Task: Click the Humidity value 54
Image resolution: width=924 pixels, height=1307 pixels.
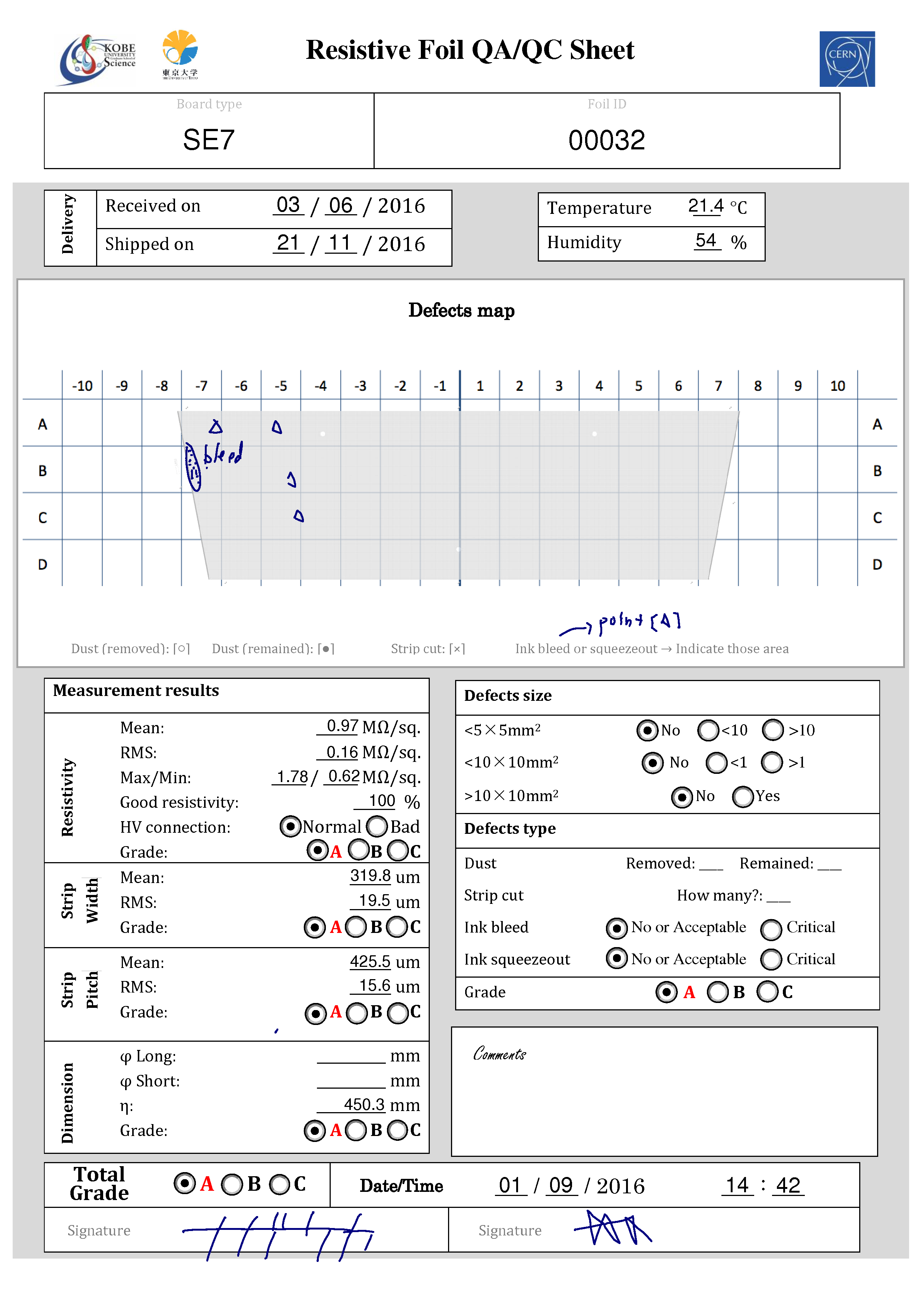Action: pyautogui.click(x=707, y=240)
